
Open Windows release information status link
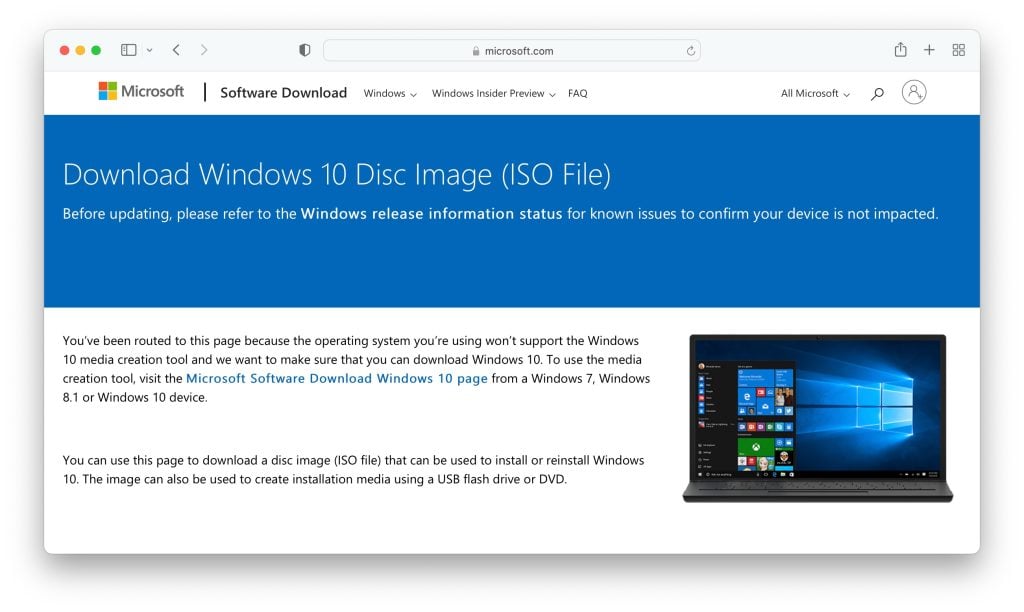click(431, 214)
